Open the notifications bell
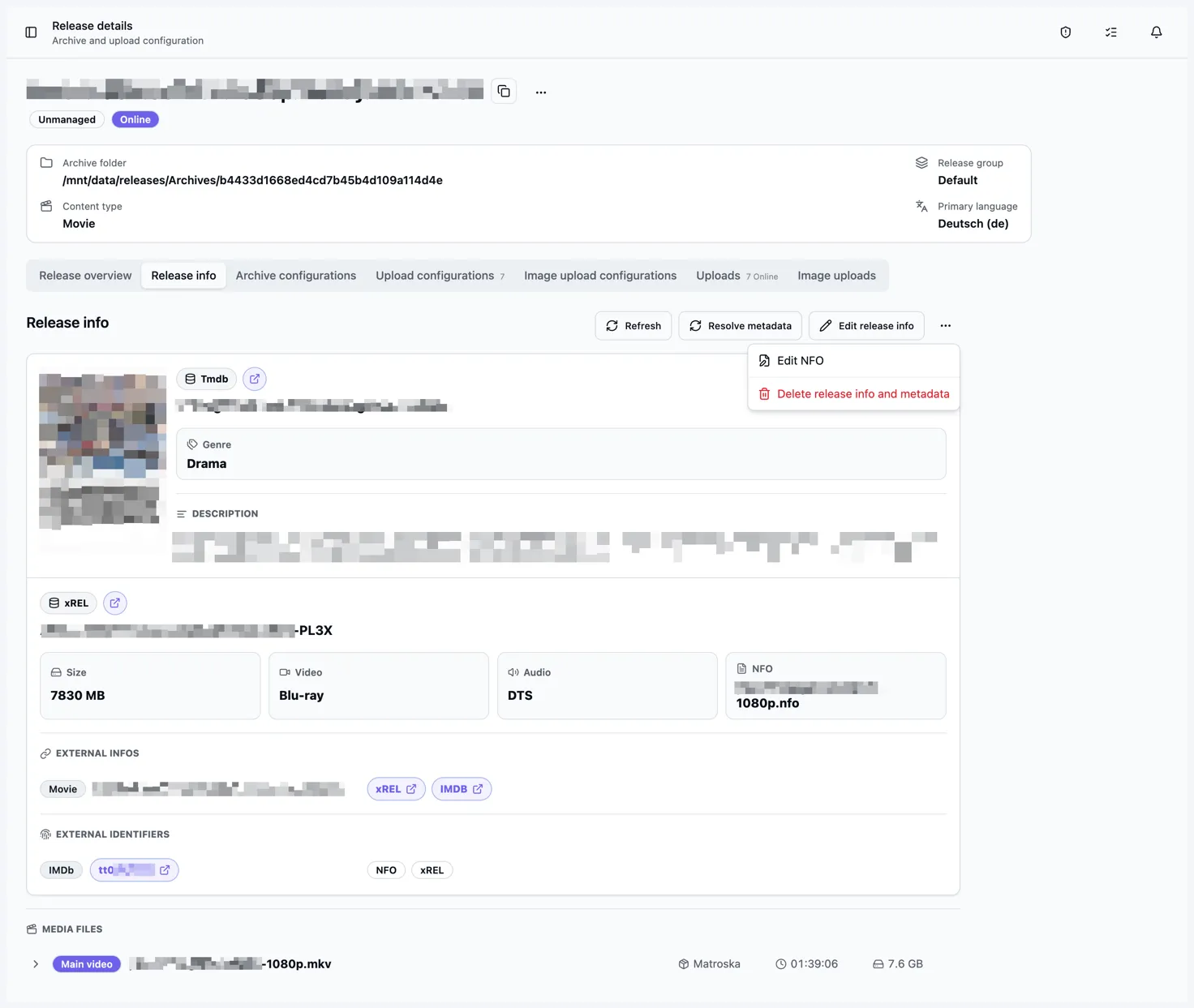The width and height of the screenshot is (1194, 1008). click(x=1157, y=32)
